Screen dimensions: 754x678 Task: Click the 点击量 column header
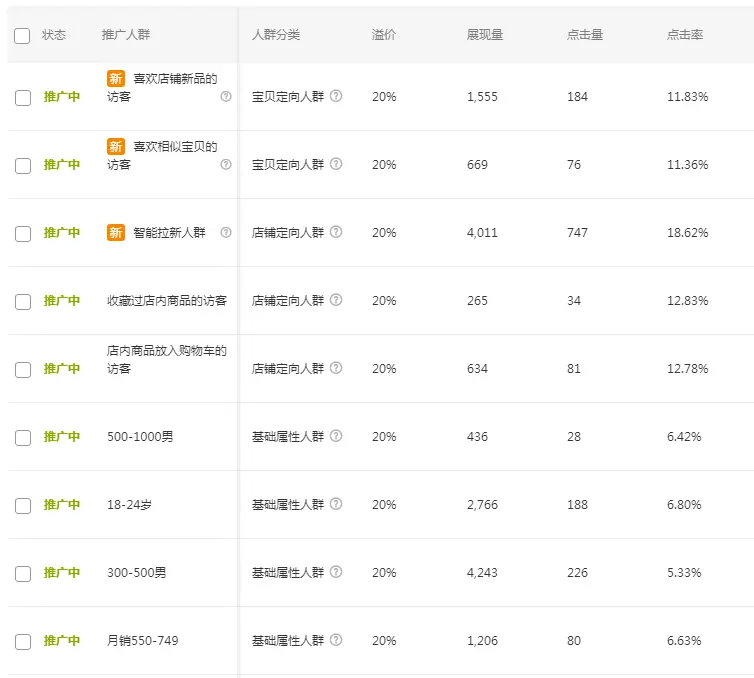click(585, 35)
